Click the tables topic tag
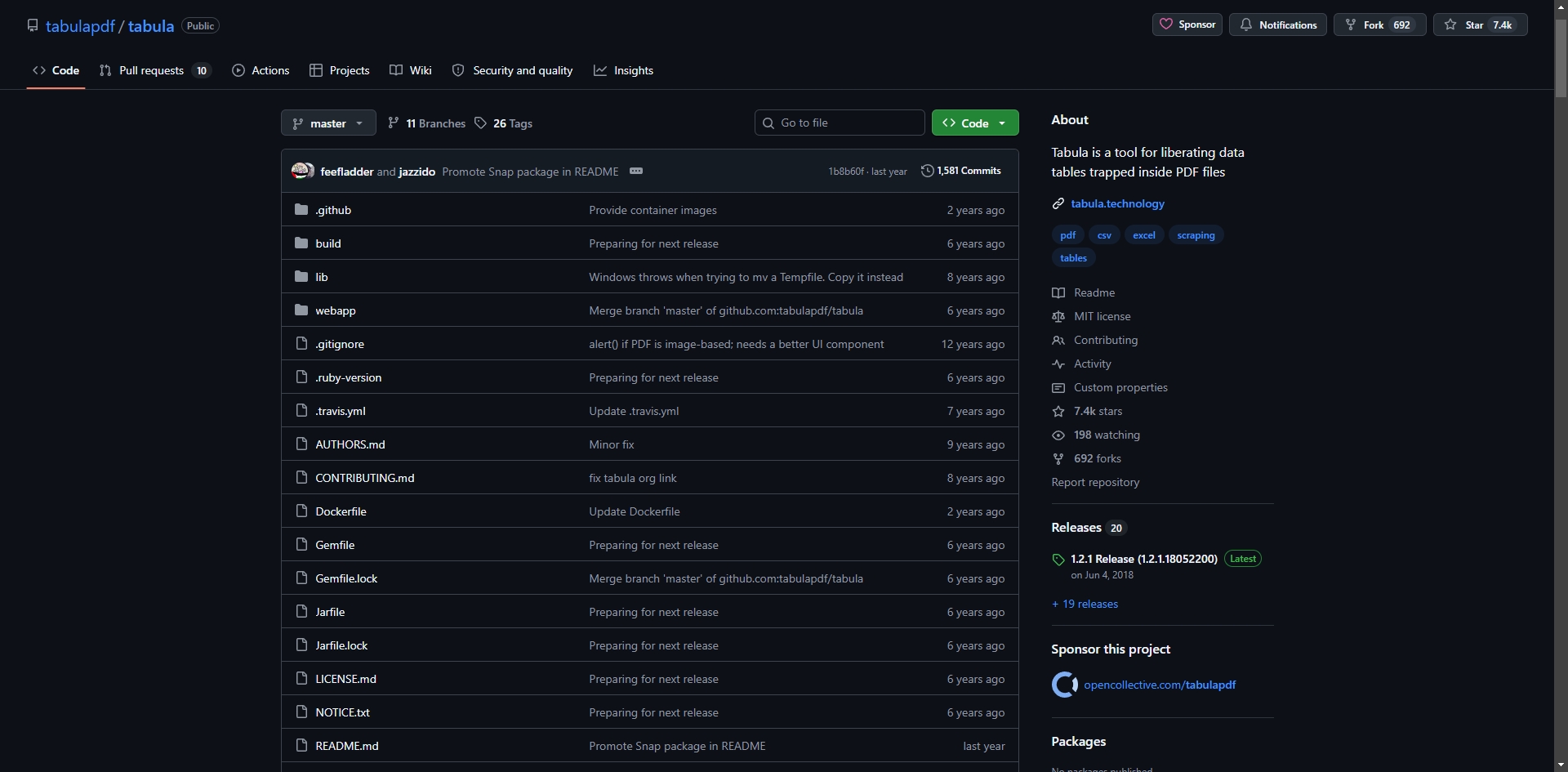Image resolution: width=1568 pixels, height=772 pixels. click(x=1073, y=258)
